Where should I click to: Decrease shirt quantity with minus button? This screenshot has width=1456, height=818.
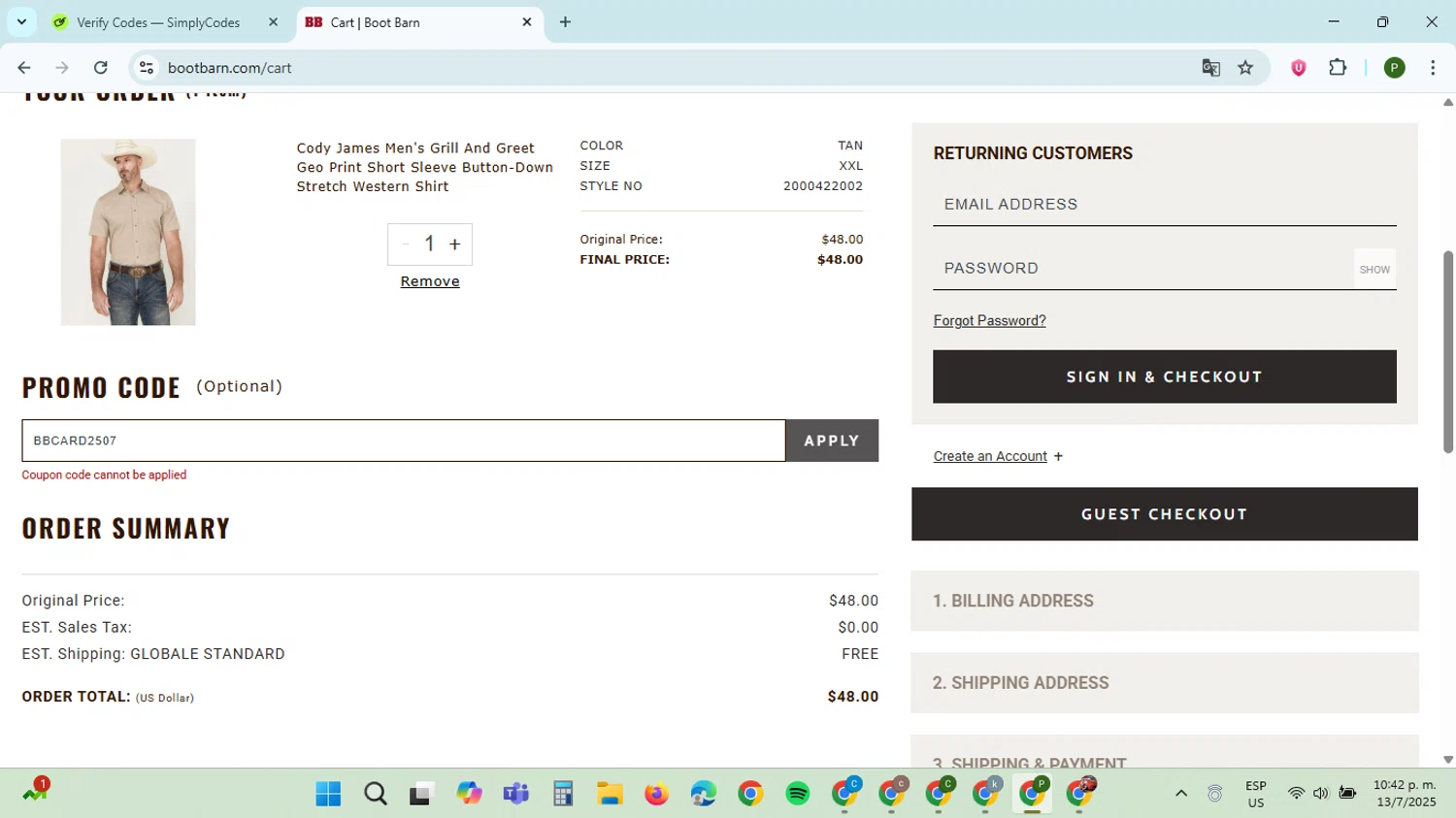pyautogui.click(x=406, y=245)
